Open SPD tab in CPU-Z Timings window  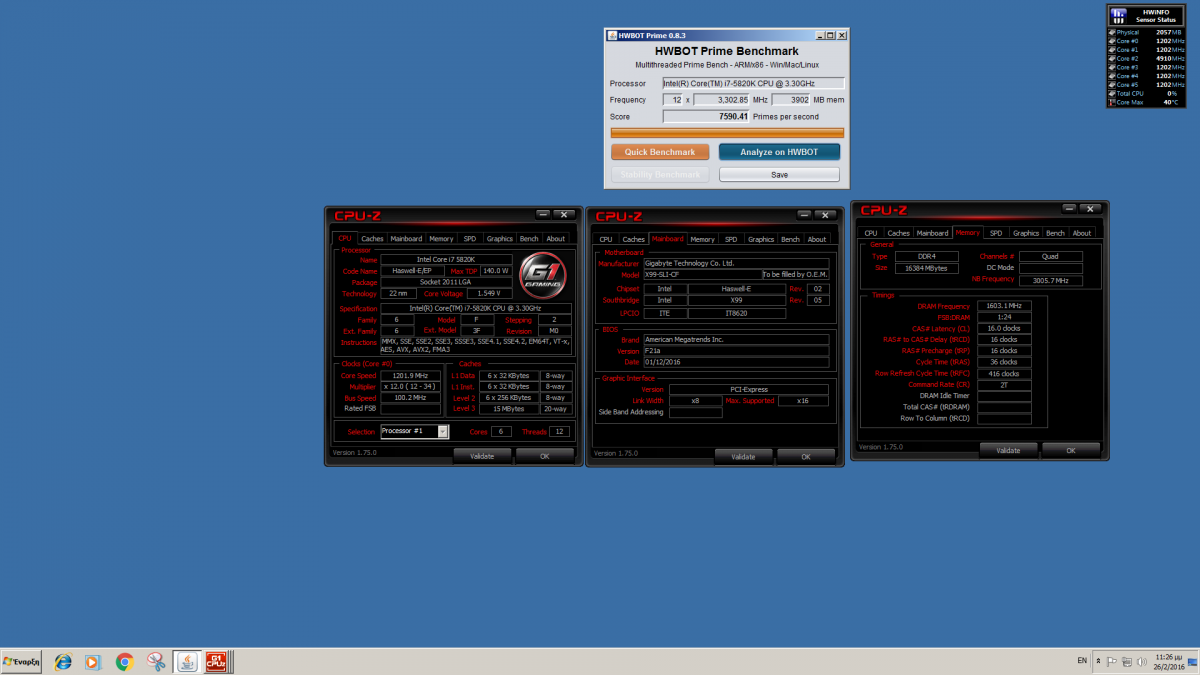tap(996, 233)
